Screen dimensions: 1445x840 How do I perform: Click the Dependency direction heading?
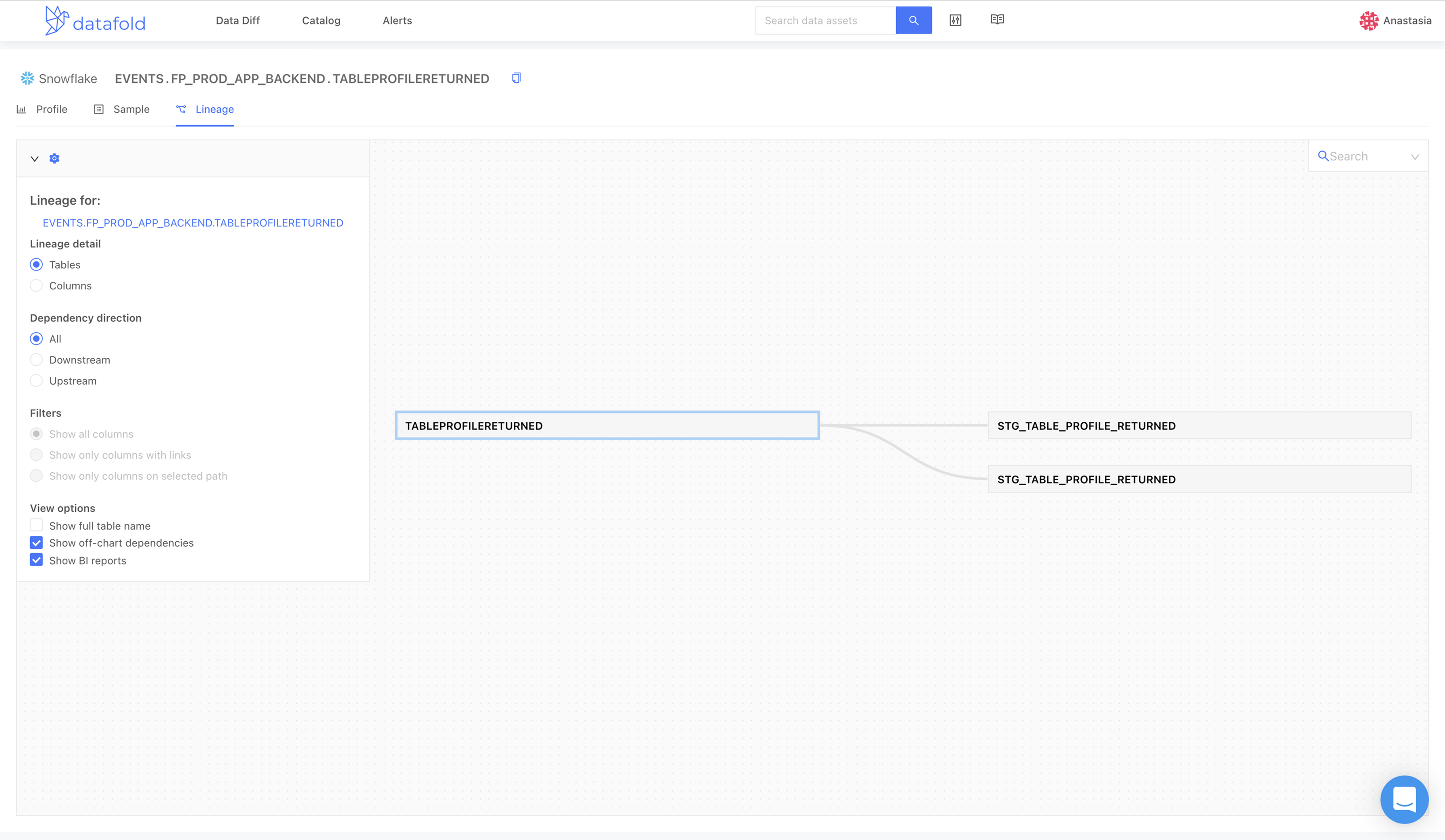(85, 318)
